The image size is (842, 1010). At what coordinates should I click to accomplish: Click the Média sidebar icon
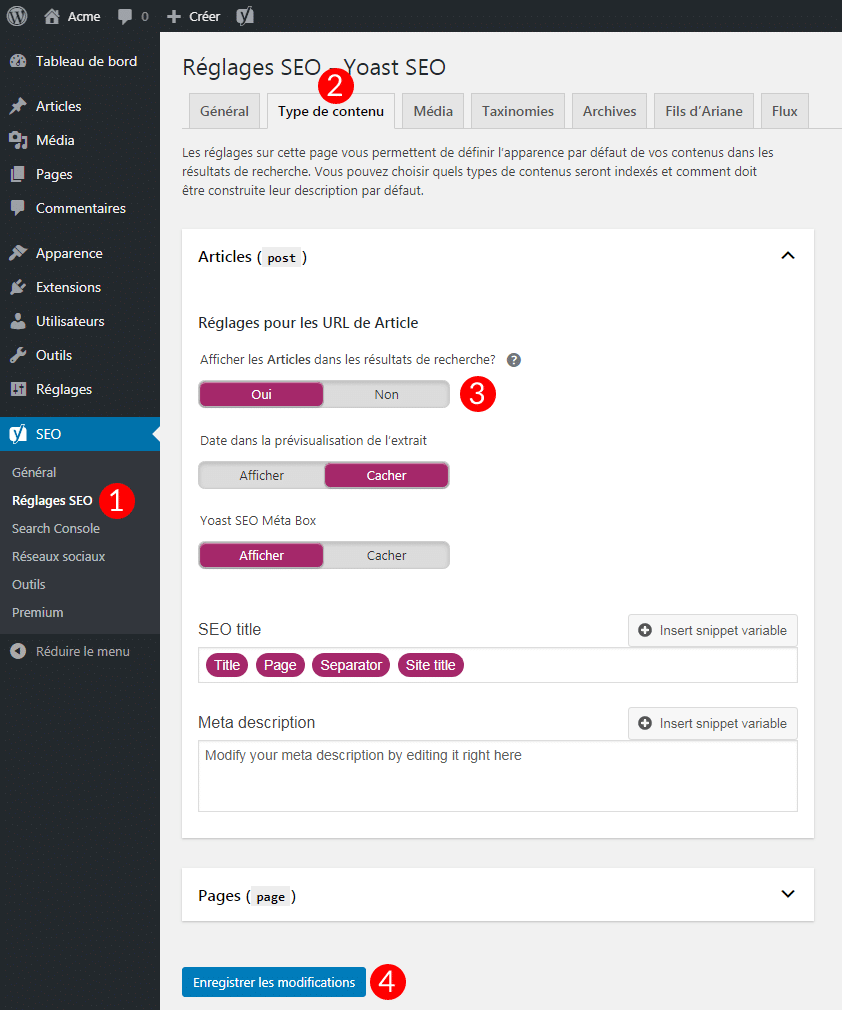tap(18, 140)
